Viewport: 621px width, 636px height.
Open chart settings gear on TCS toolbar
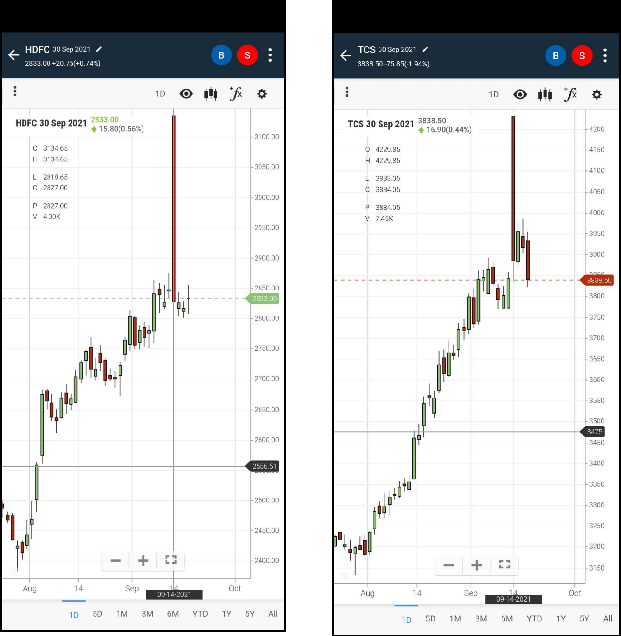tap(597, 94)
